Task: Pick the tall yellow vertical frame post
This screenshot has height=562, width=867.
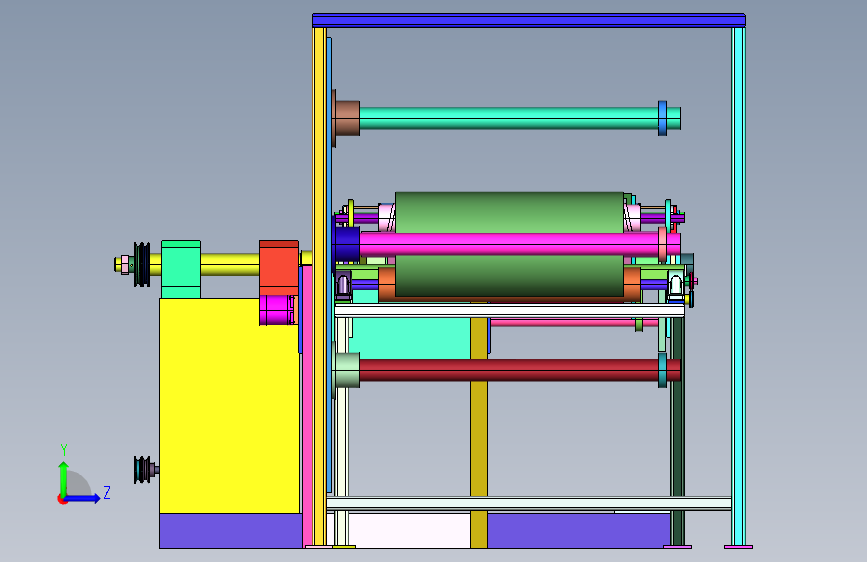Action: [x=319, y=287]
